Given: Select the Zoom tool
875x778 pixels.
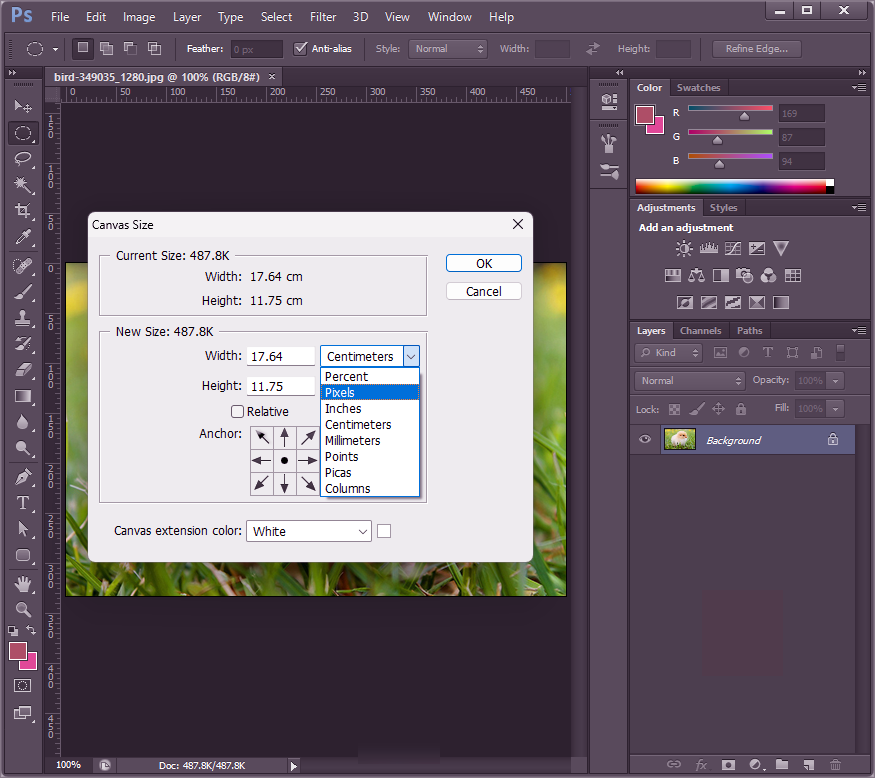Looking at the screenshot, I should click(22, 609).
